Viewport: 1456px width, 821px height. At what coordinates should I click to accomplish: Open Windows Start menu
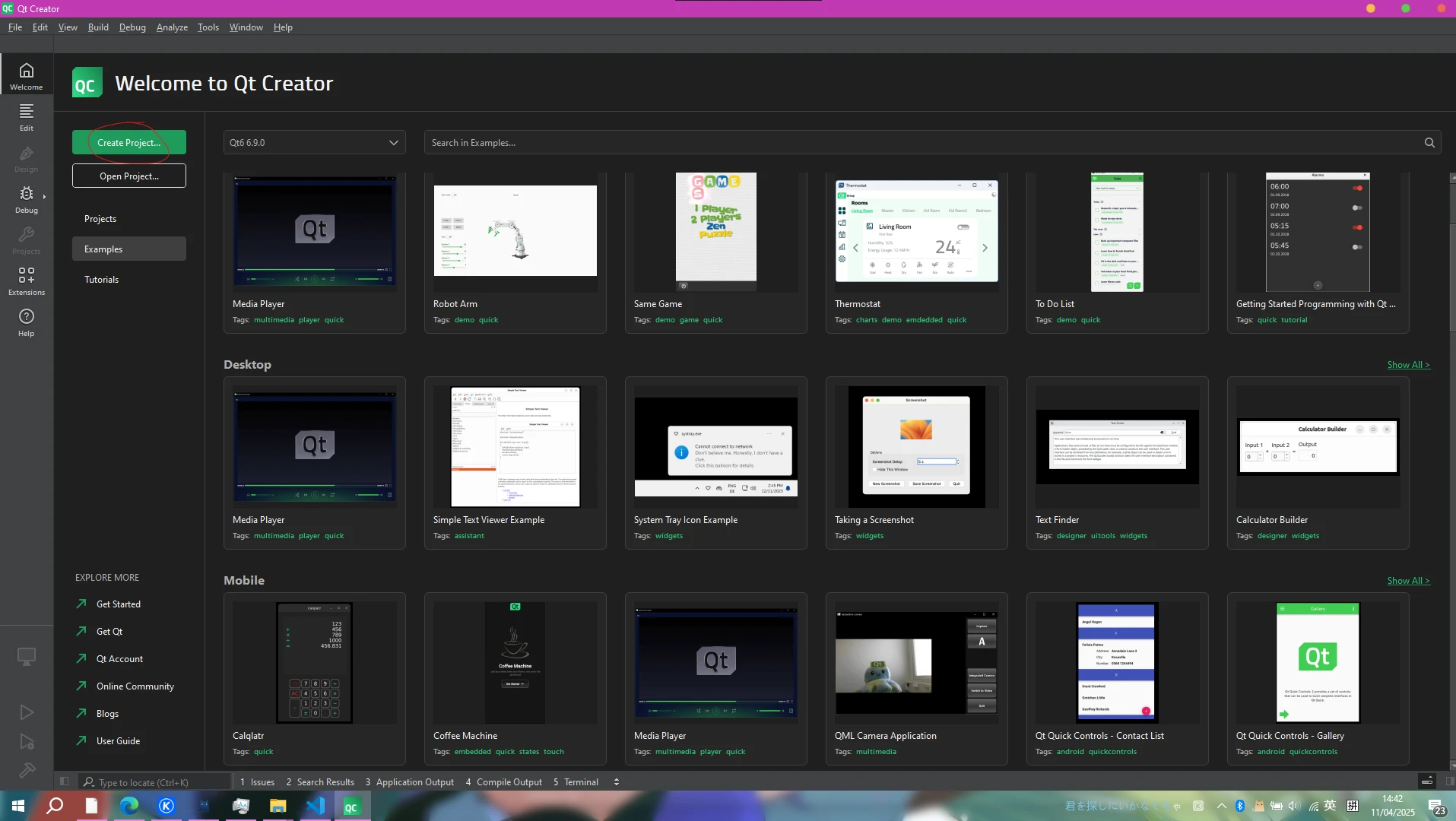(18, 806)
